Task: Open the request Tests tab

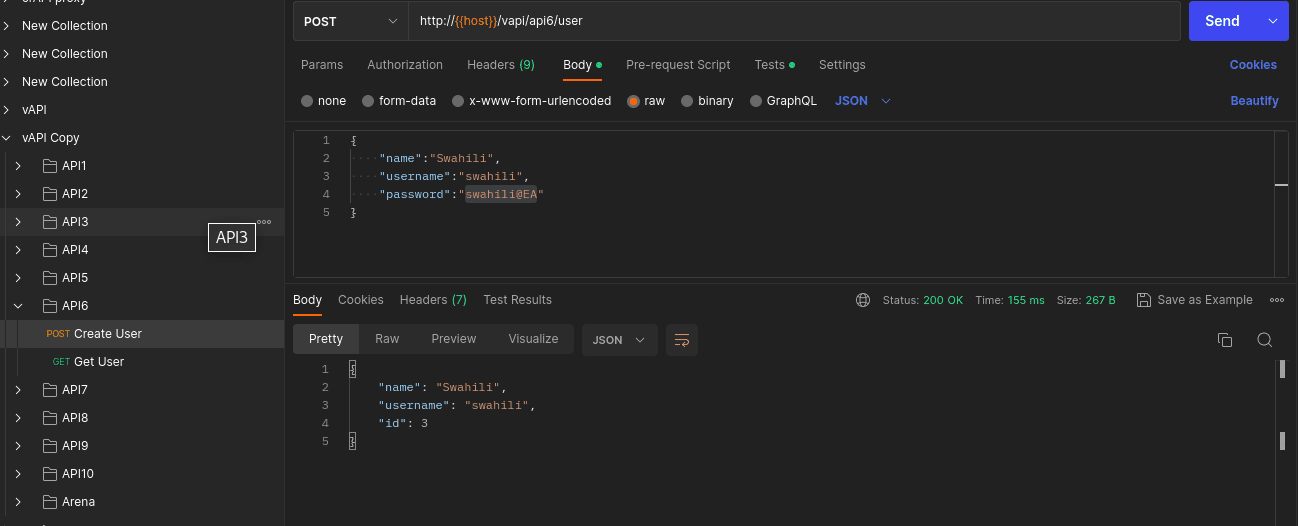Action: tap(775, 65)
